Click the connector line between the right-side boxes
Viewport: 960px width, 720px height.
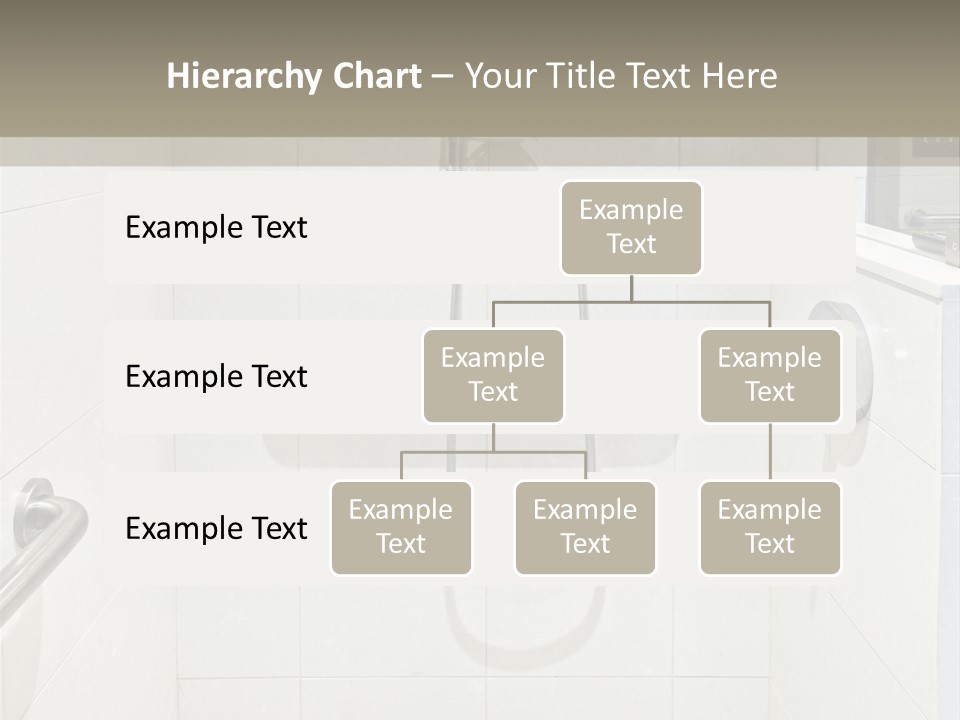[x=770, y=451]
